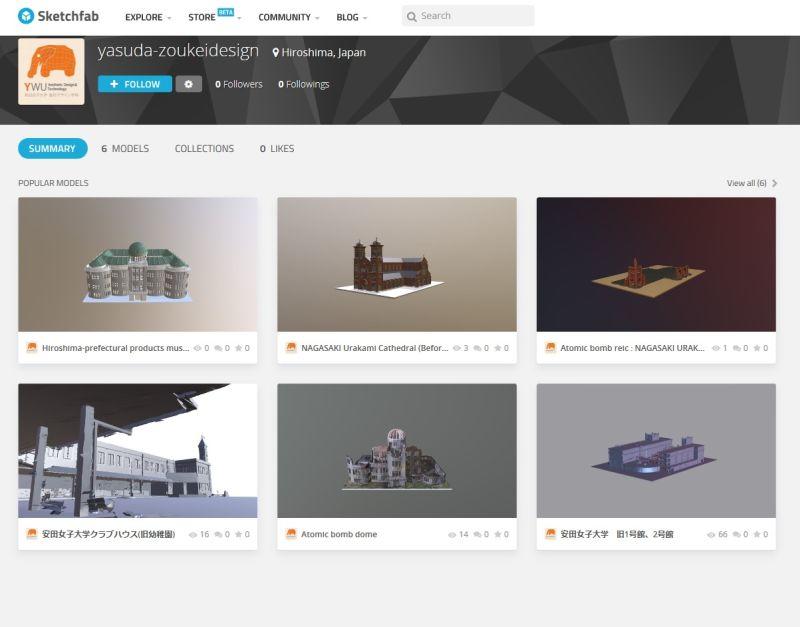Open NAGASAKI Urakami Cathedral title link
The width and height of the screenshot is (800, 627).
[374, 348]
